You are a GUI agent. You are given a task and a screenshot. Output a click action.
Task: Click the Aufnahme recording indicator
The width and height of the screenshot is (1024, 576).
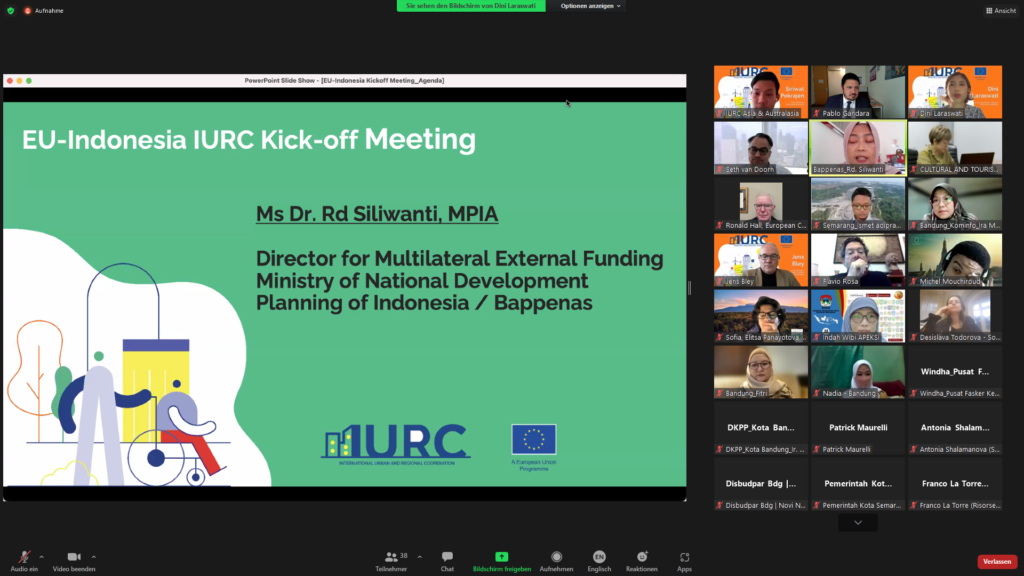click(45, 10)
